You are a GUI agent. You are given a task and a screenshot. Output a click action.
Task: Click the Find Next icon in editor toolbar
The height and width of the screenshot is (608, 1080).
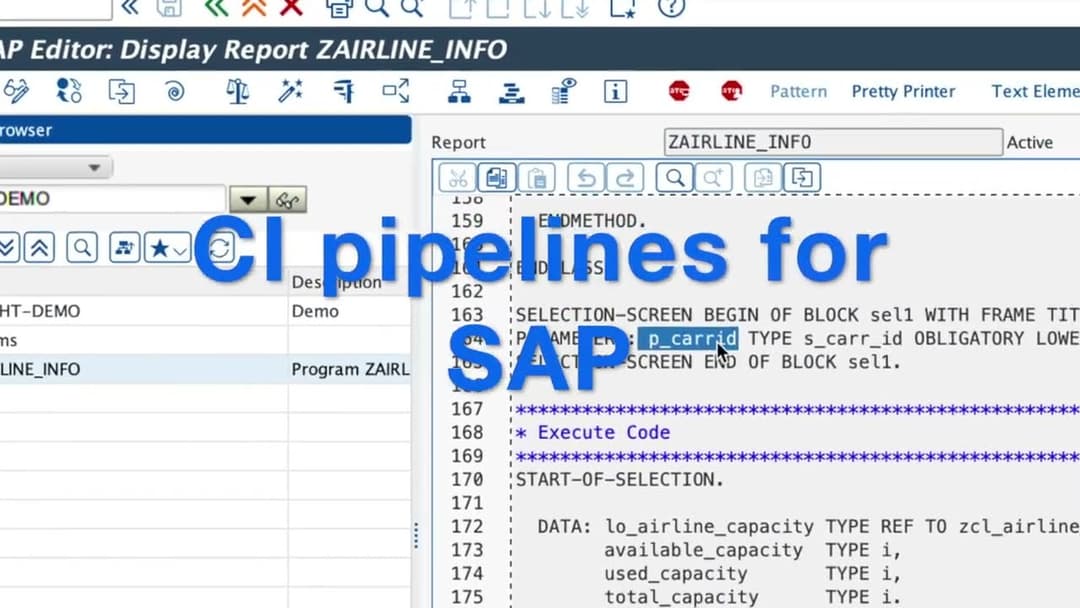click(x=713, y=178)
